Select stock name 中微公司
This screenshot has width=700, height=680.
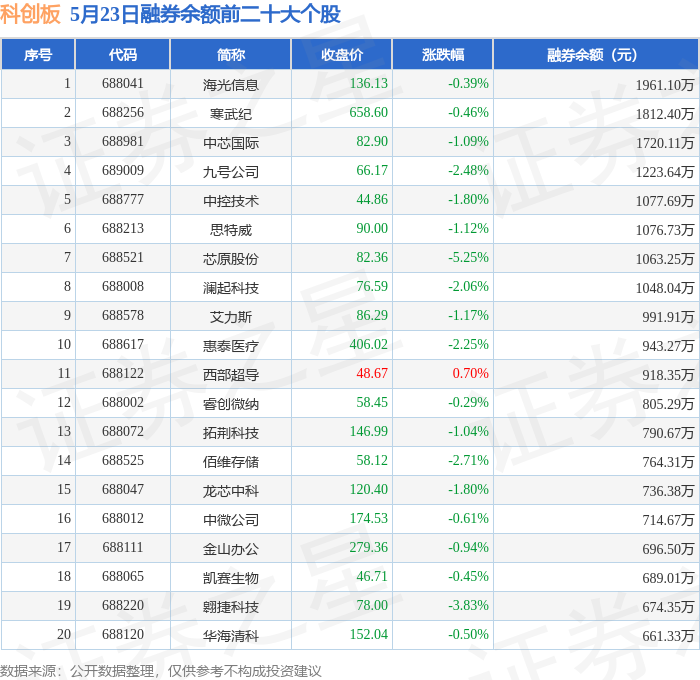(x=231, y=520)
